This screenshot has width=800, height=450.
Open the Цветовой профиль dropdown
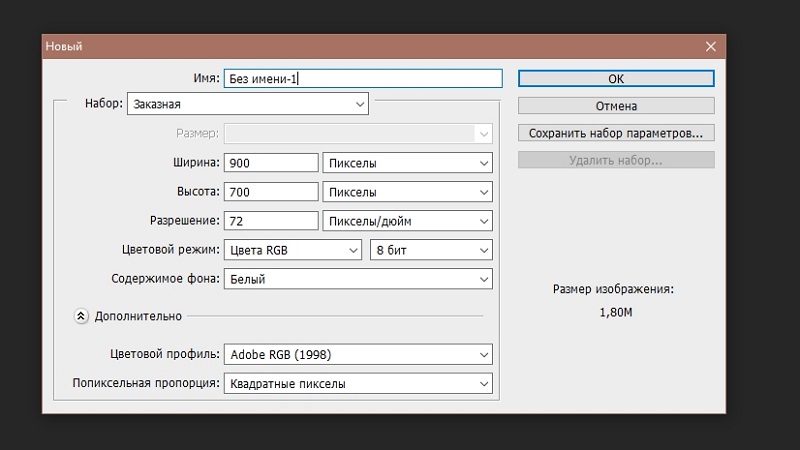coord(358,354)
